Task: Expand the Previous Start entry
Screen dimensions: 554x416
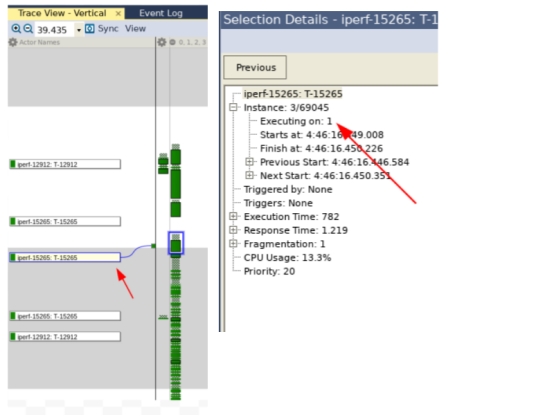Action: click(249, 162)
